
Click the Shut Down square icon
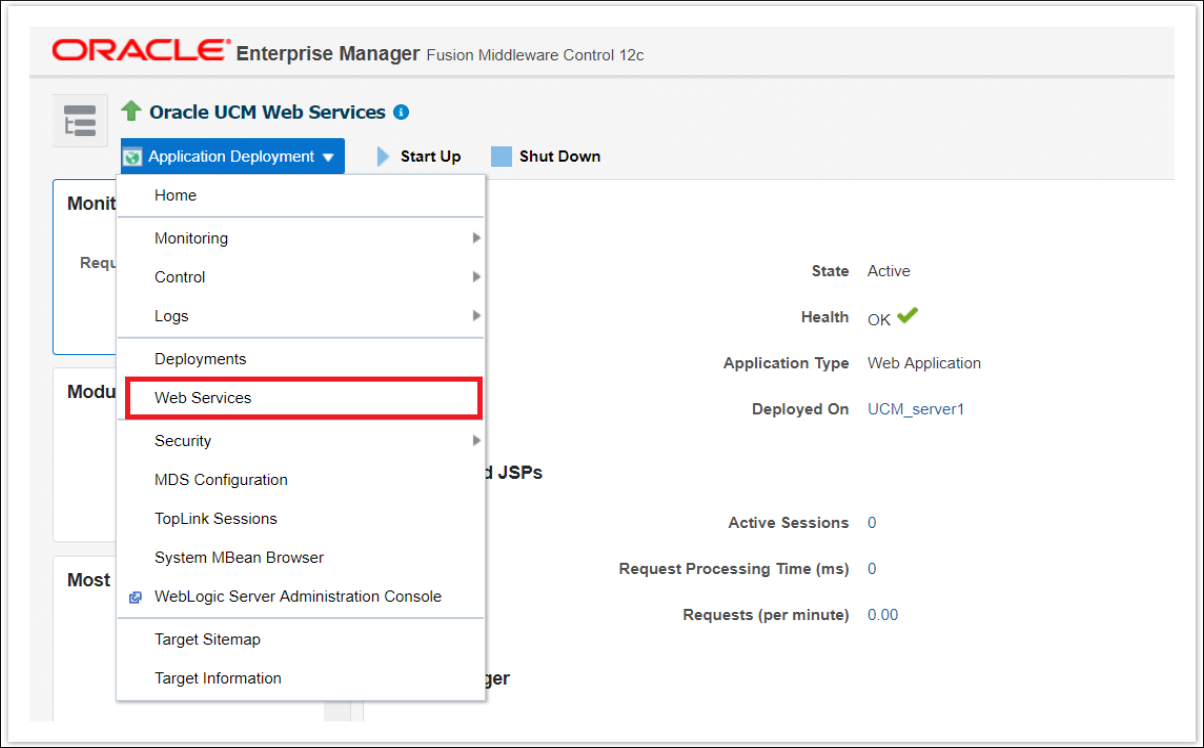click(x=501, y=157)
